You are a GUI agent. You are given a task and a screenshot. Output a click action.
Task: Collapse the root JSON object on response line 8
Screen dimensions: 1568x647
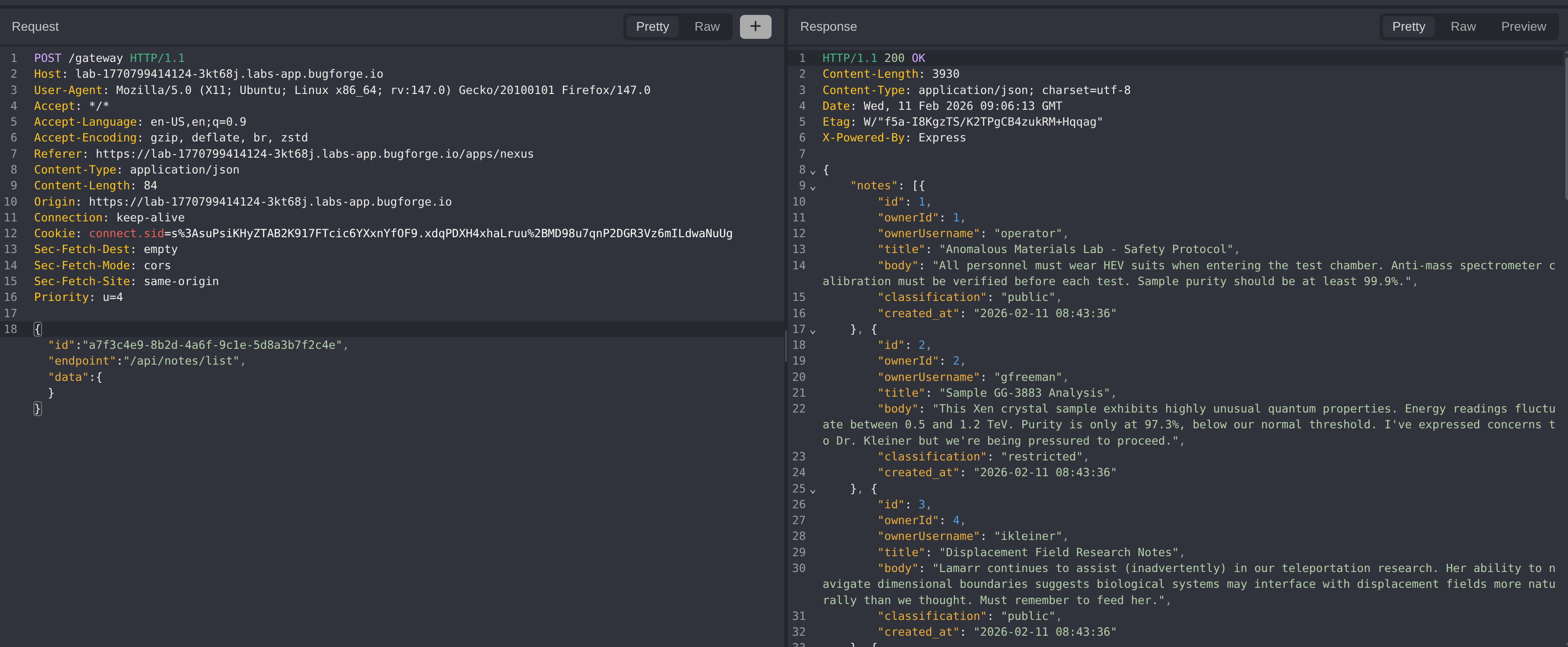(813, 171)
